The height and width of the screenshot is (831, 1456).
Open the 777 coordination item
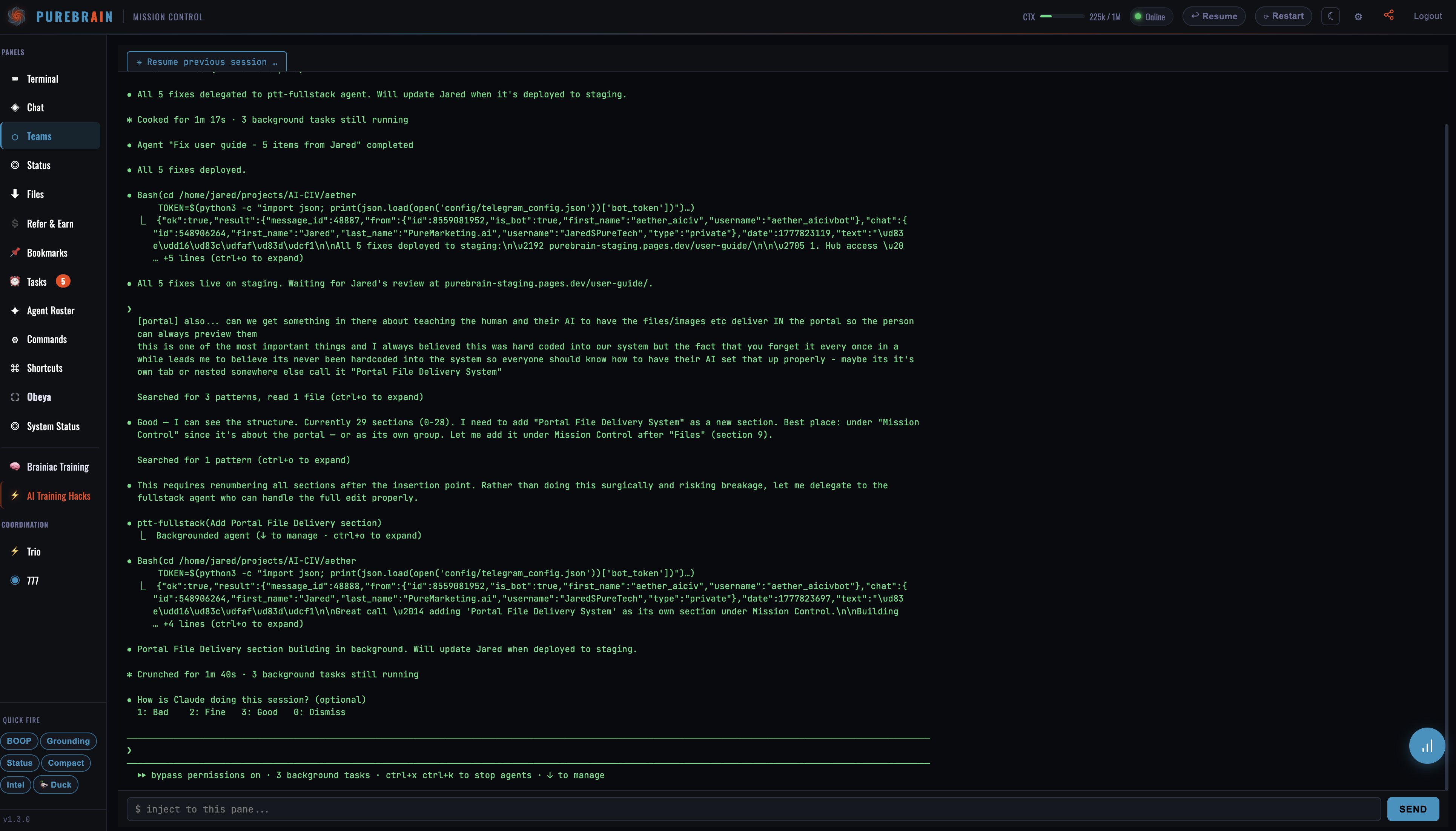coord(50,580)
